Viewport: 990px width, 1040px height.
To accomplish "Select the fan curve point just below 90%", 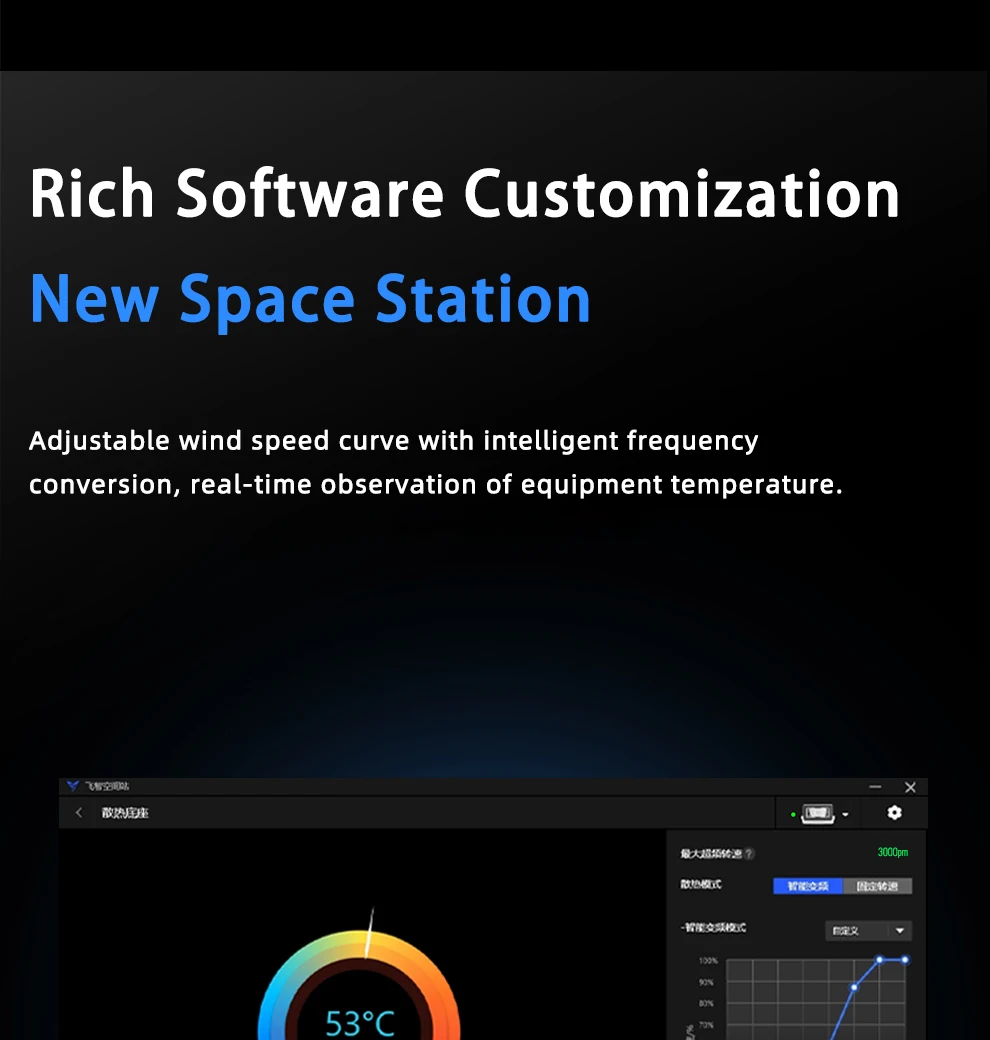I will tap(854, 988).
